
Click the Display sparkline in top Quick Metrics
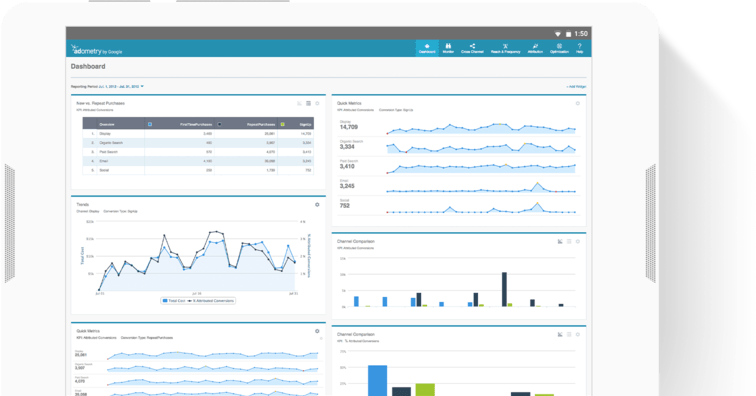click(x=481, y=128)
